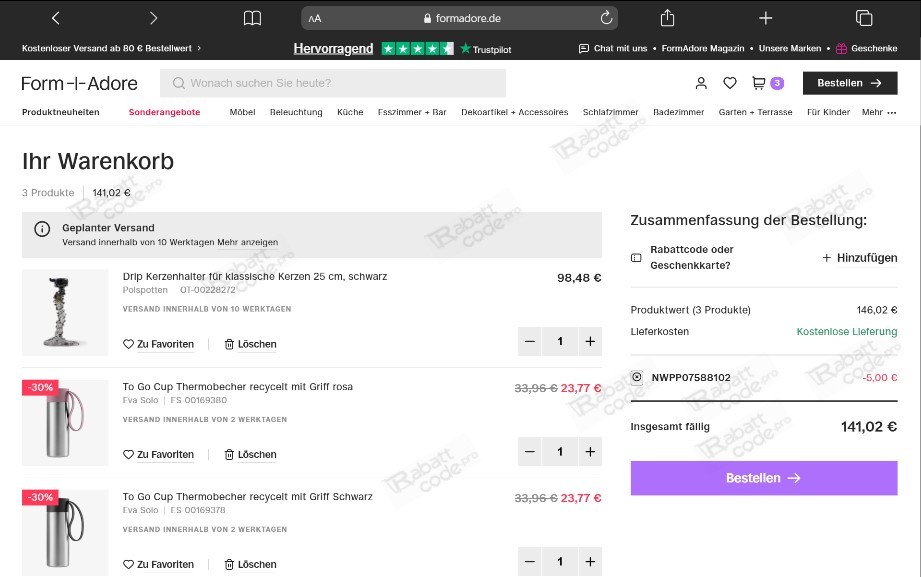Open 'To Go Cup Thermobecher ... rosa' title

(x=237, y=387)
